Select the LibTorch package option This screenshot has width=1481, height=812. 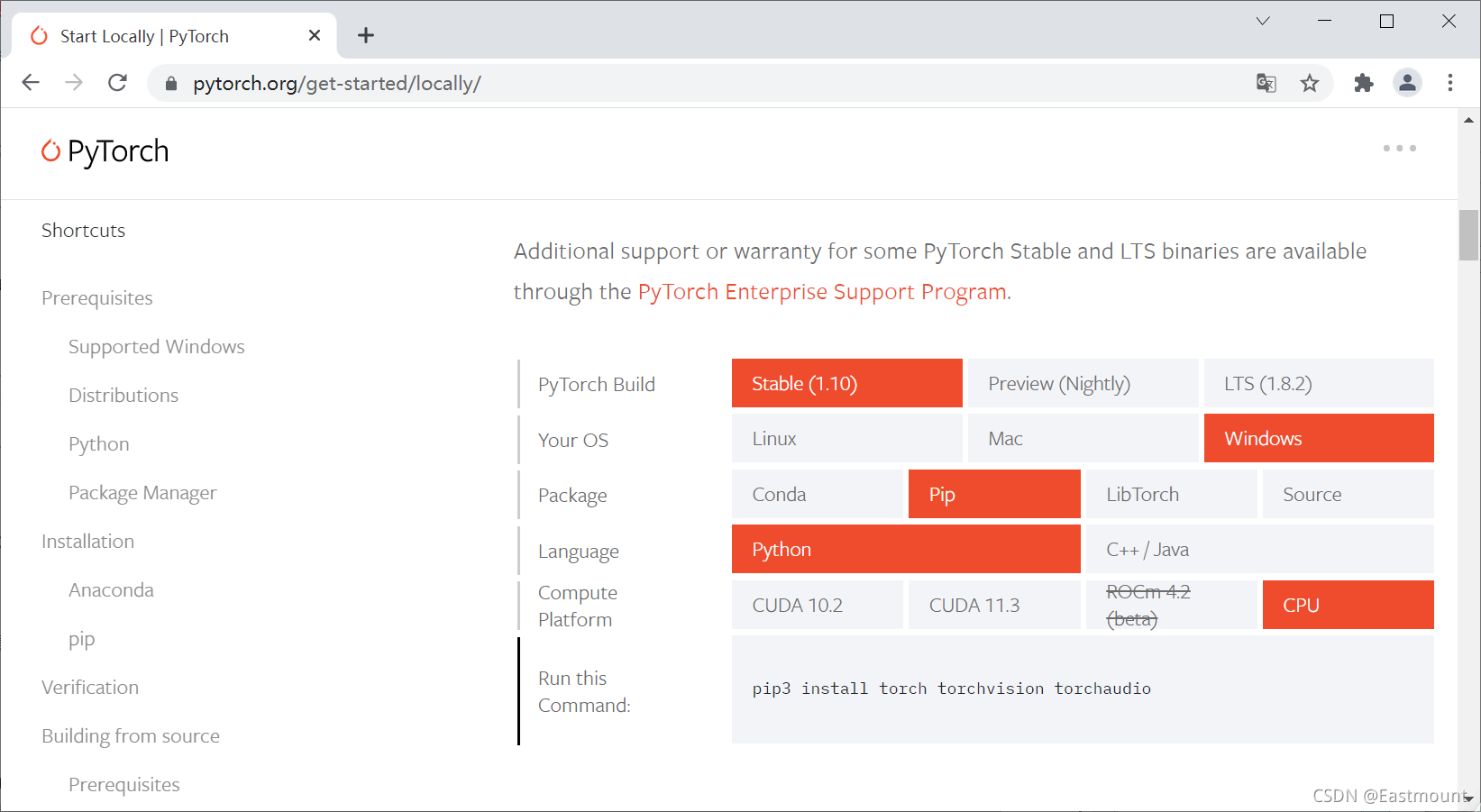[x=1172, y=494]
